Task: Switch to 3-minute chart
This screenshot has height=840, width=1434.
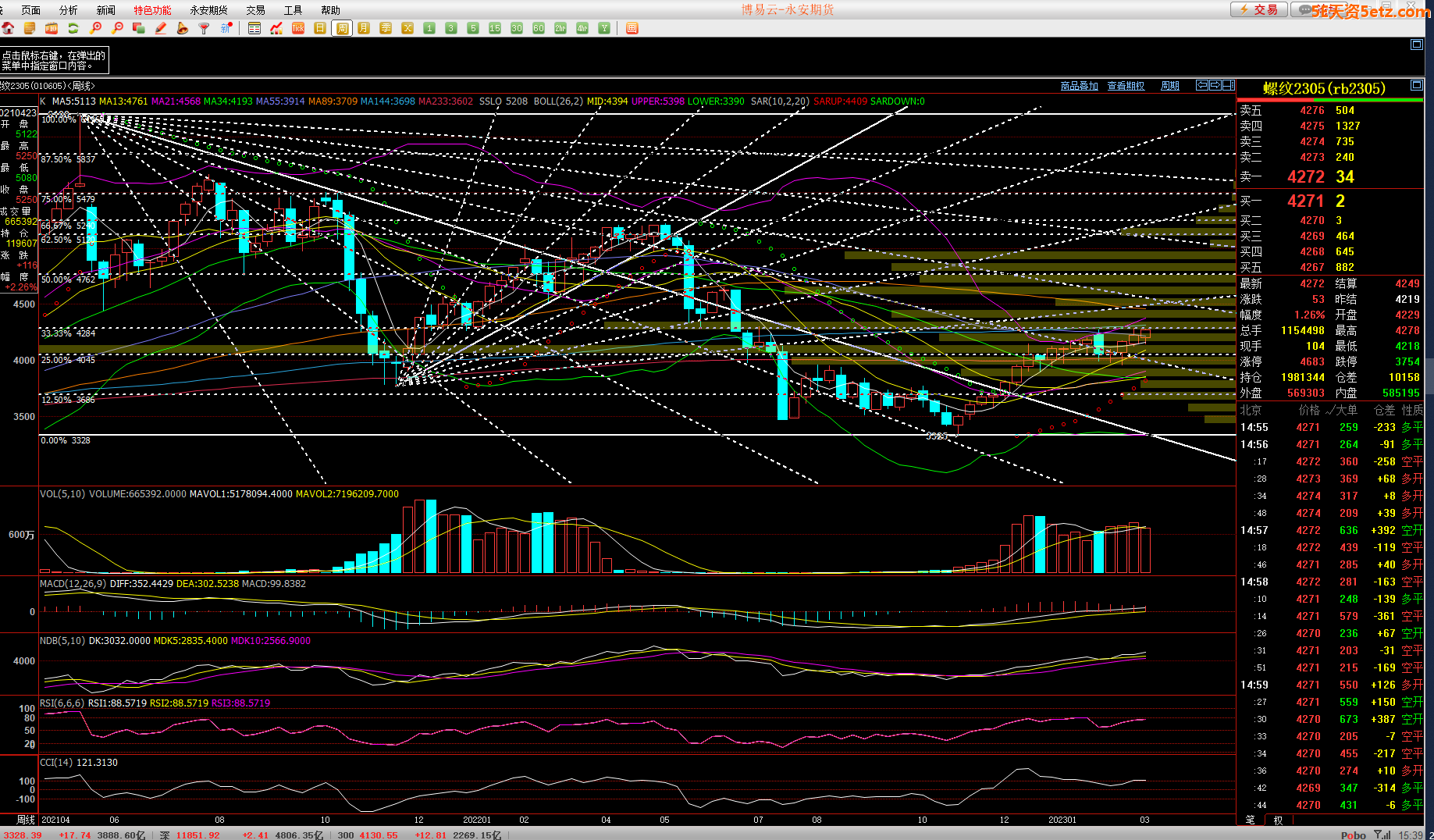Action: 451,28
